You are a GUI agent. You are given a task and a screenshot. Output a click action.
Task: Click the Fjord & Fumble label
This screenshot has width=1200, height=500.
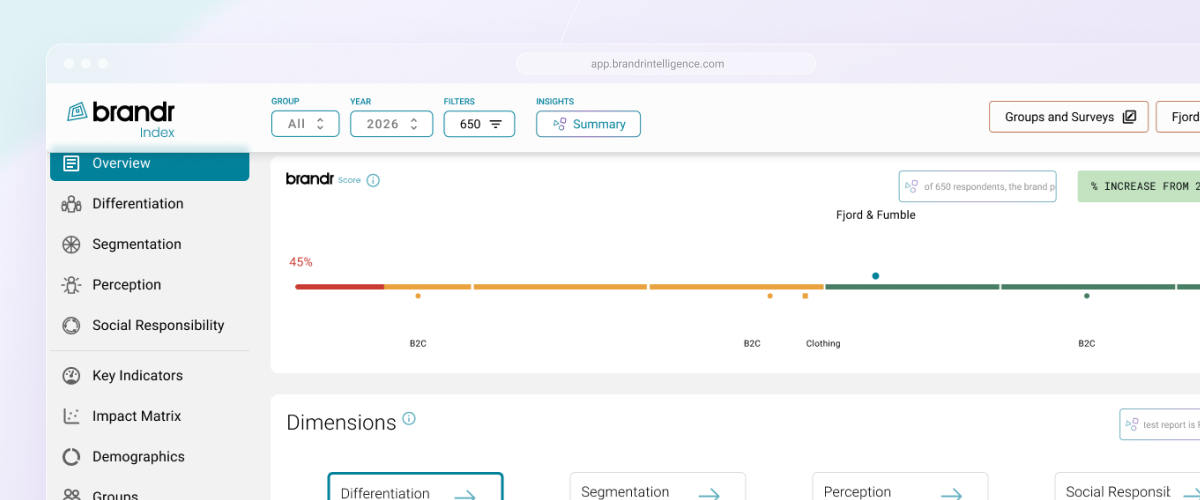coord(876,215)
